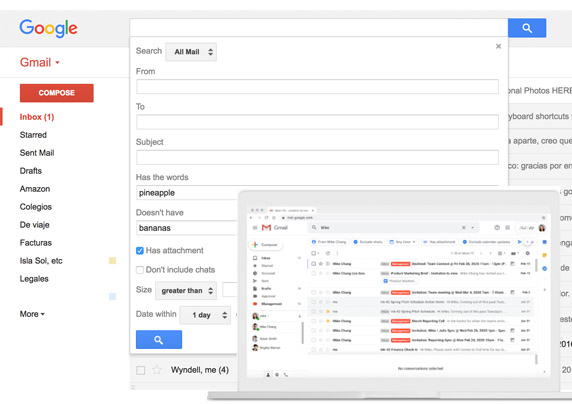Viewport: 572px width, 404px height.
Task: Open hamburger main menu in laptop Gmail window
Action: 255,228
